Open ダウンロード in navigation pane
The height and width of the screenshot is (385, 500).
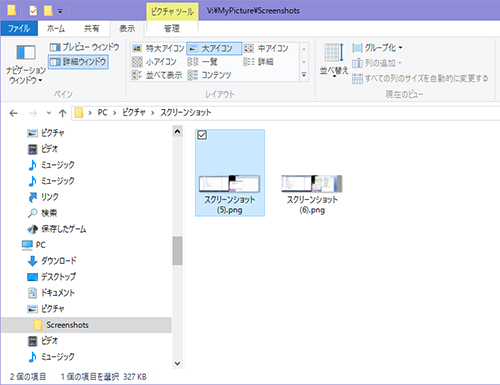coord(52,261)
